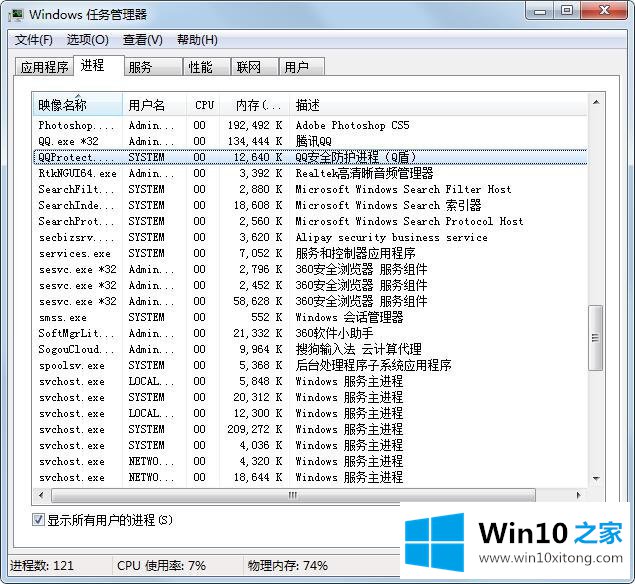Viewport: 635px width, 584px height.
Task: Click the 360软件小助手 description
Action: 334,333
